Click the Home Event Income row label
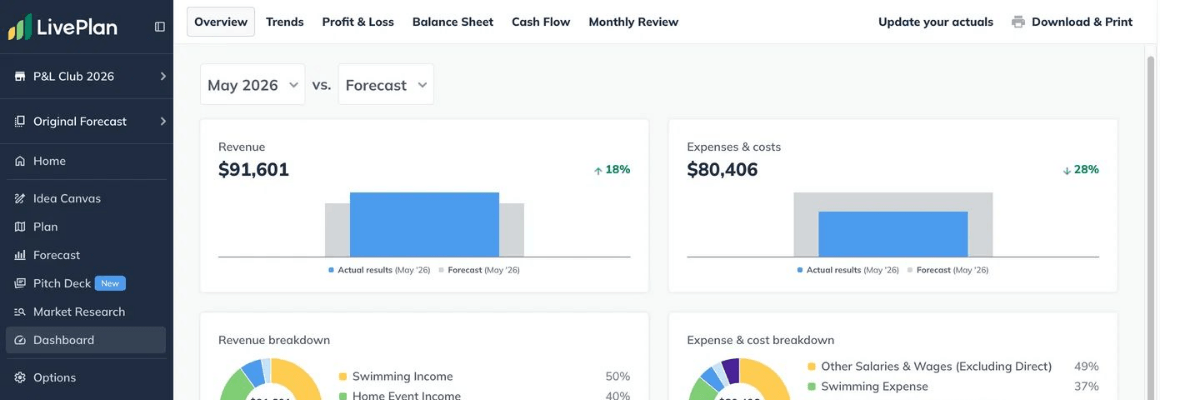 tap(406, 395)
